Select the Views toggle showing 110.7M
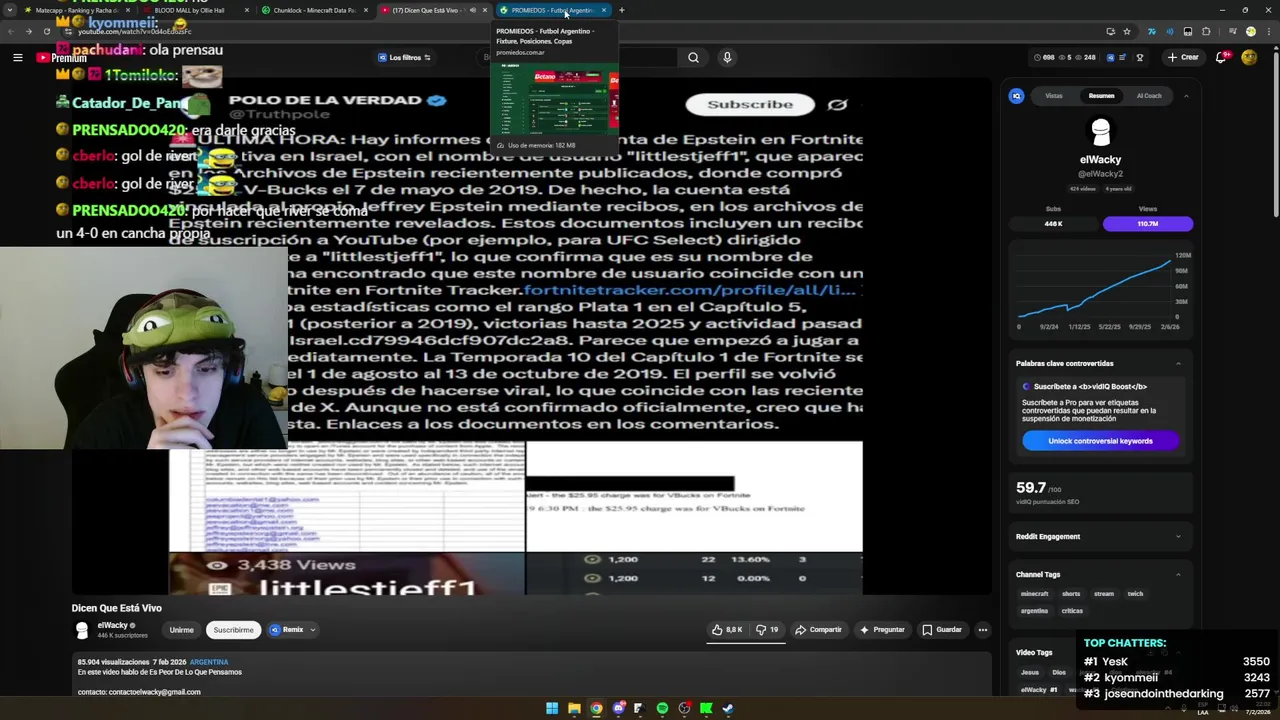This screenshot has height=720, width=1280. coord(1148,224)
